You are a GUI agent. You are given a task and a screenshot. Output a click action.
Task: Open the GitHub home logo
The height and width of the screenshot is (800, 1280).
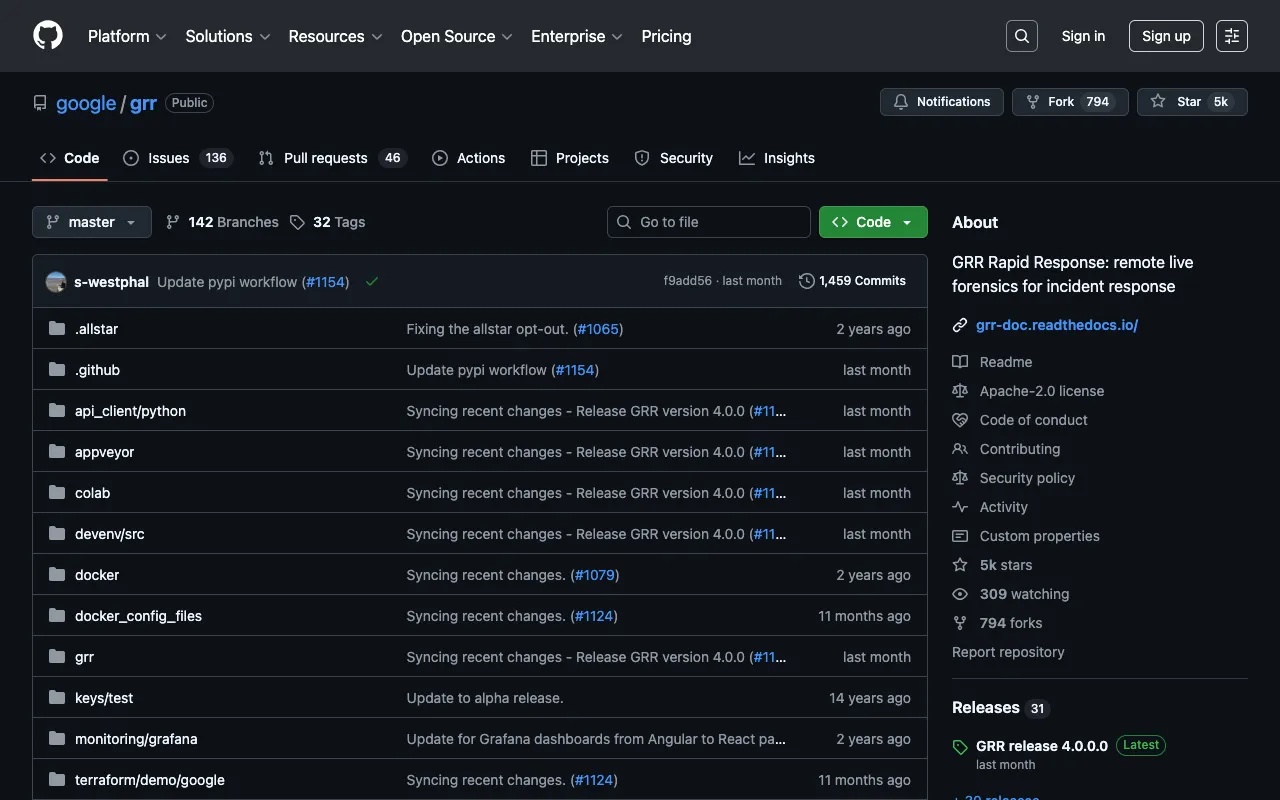[x=47, y=35]
